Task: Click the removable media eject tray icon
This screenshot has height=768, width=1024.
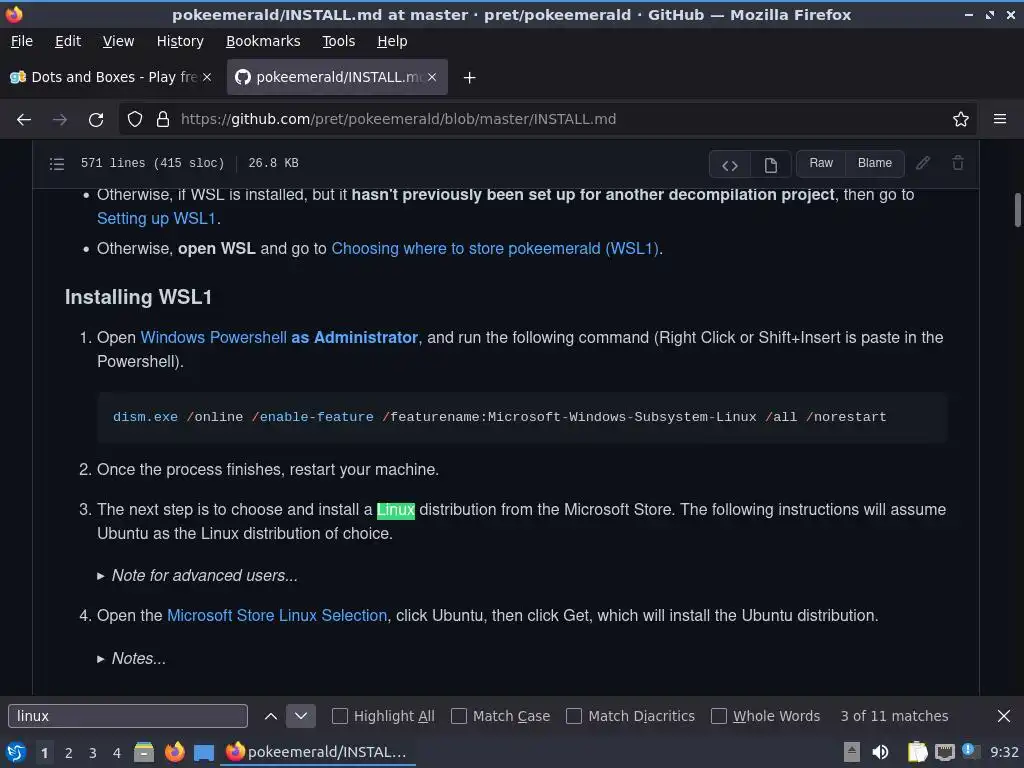Action: coord(852,752)
